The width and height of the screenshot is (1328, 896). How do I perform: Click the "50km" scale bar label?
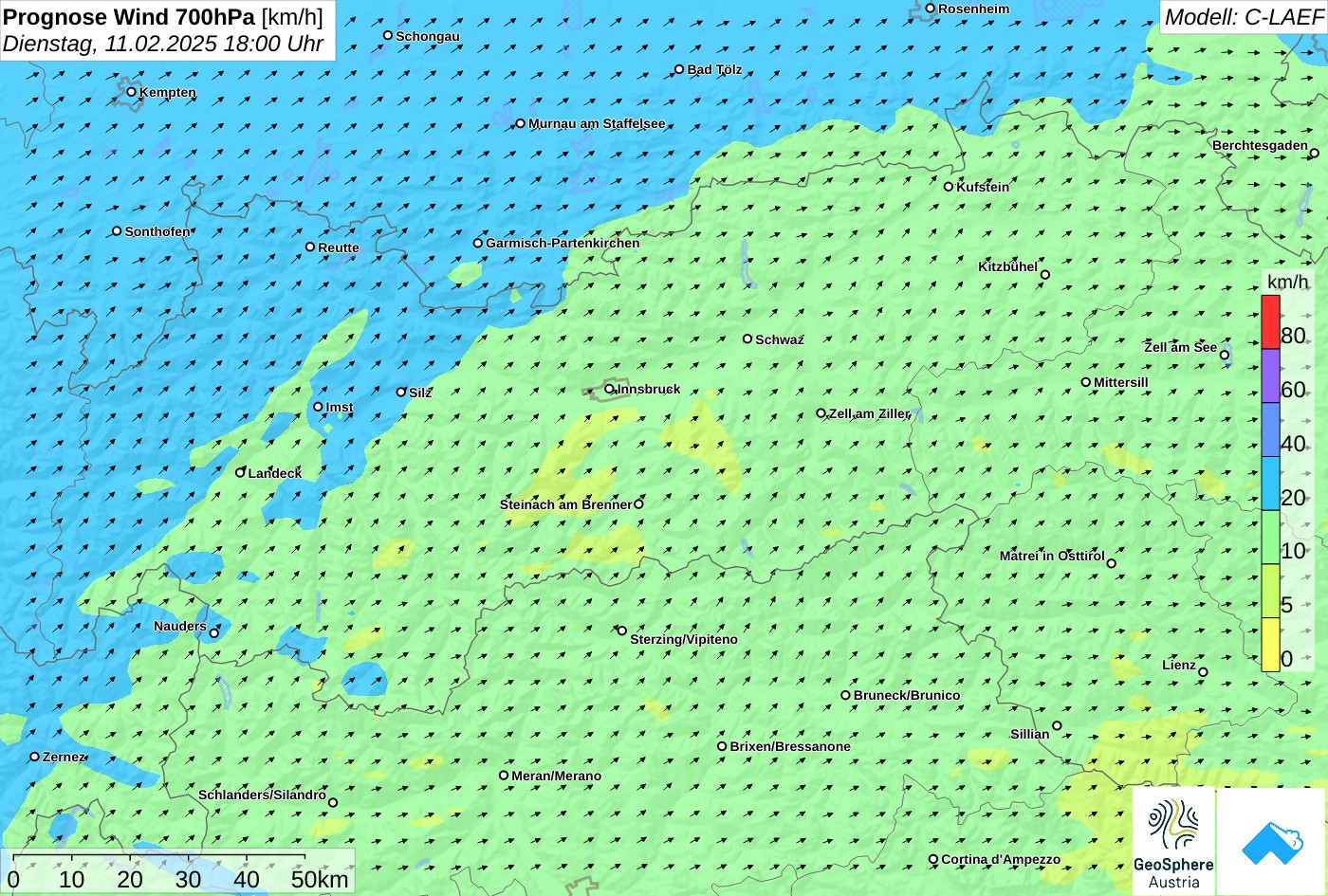(x=320, y=879)
